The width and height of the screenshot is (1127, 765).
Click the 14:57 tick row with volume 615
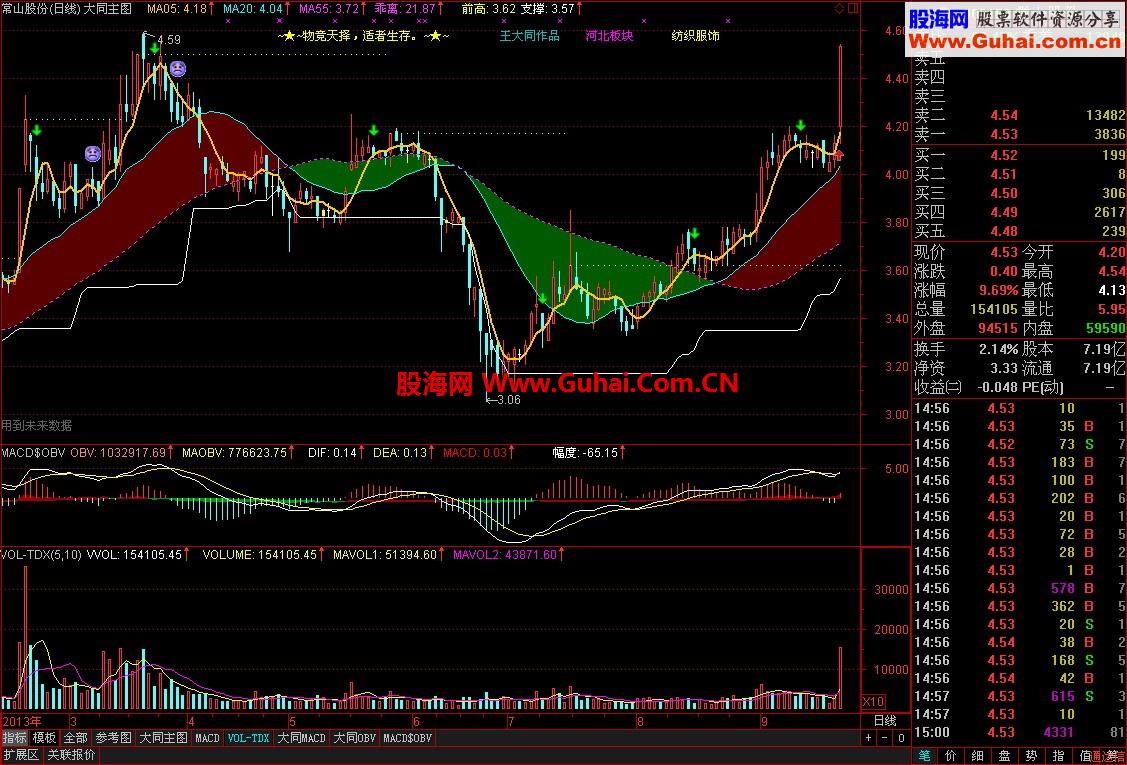(1019, 696)
